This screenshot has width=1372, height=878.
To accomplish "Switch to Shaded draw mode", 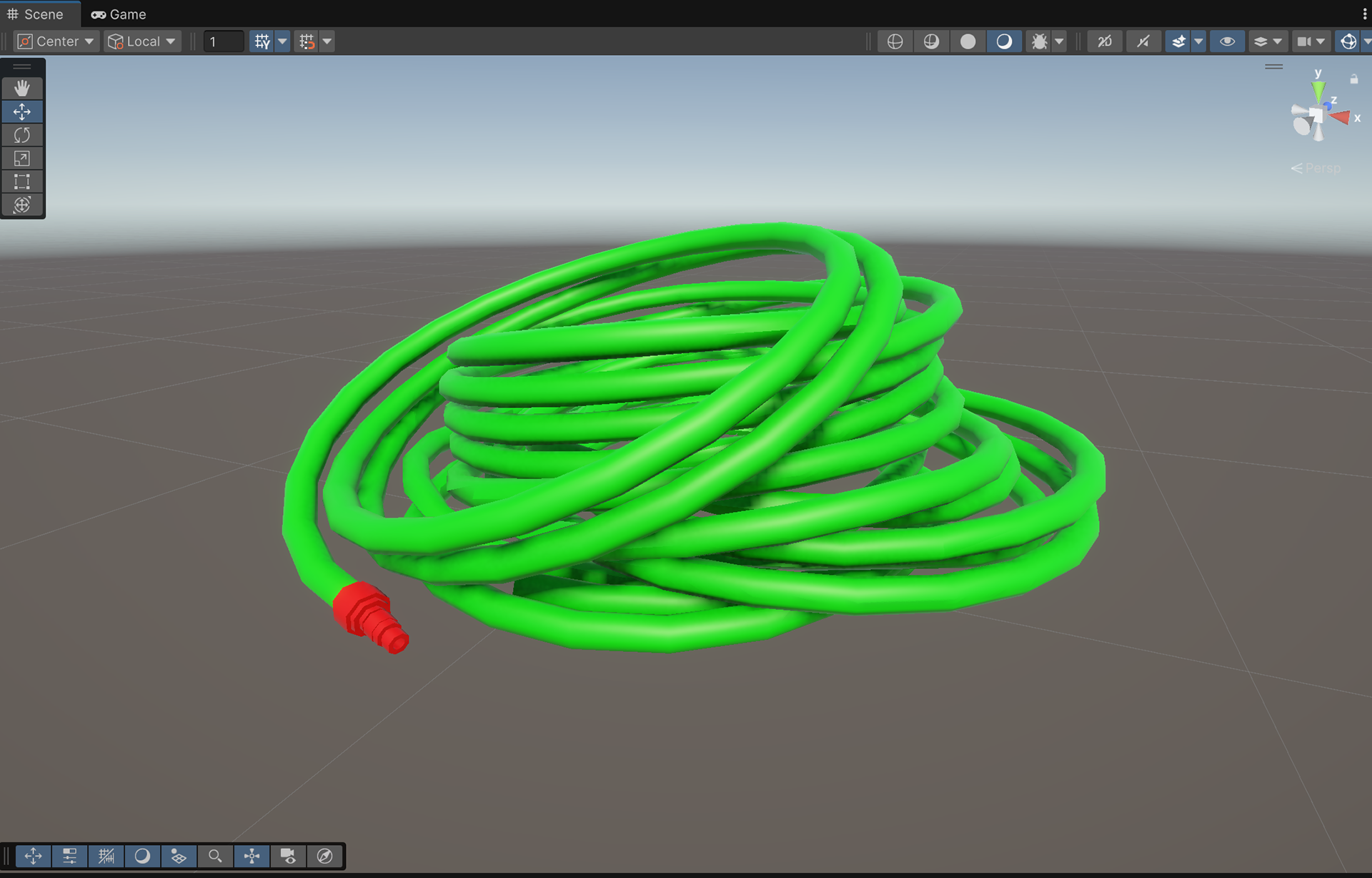I will (1004, 41).
